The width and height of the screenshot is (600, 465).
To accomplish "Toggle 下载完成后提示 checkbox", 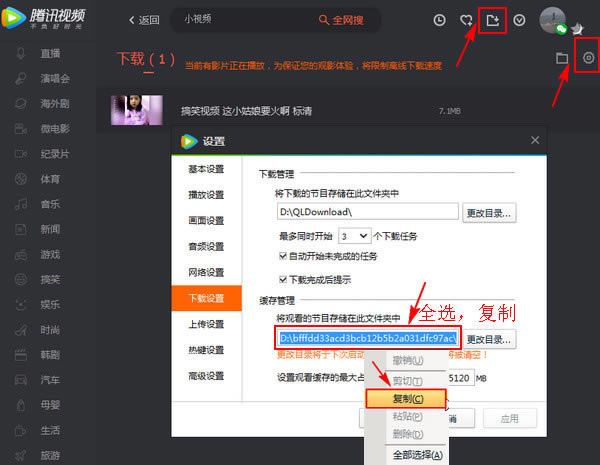I will pos(283,279).
